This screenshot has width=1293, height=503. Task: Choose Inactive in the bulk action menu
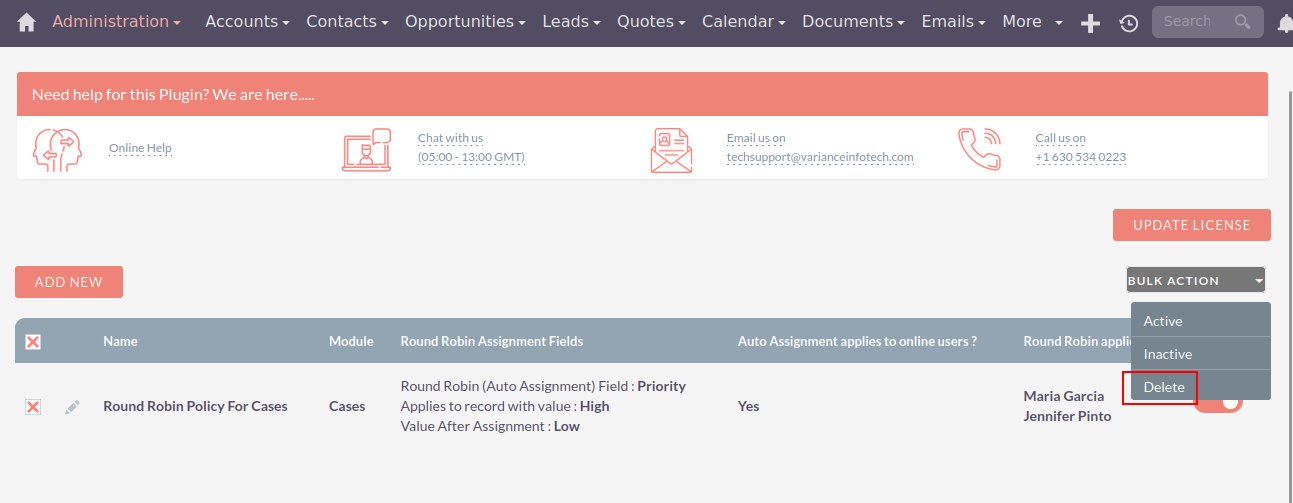click(x=1168, y=354)
